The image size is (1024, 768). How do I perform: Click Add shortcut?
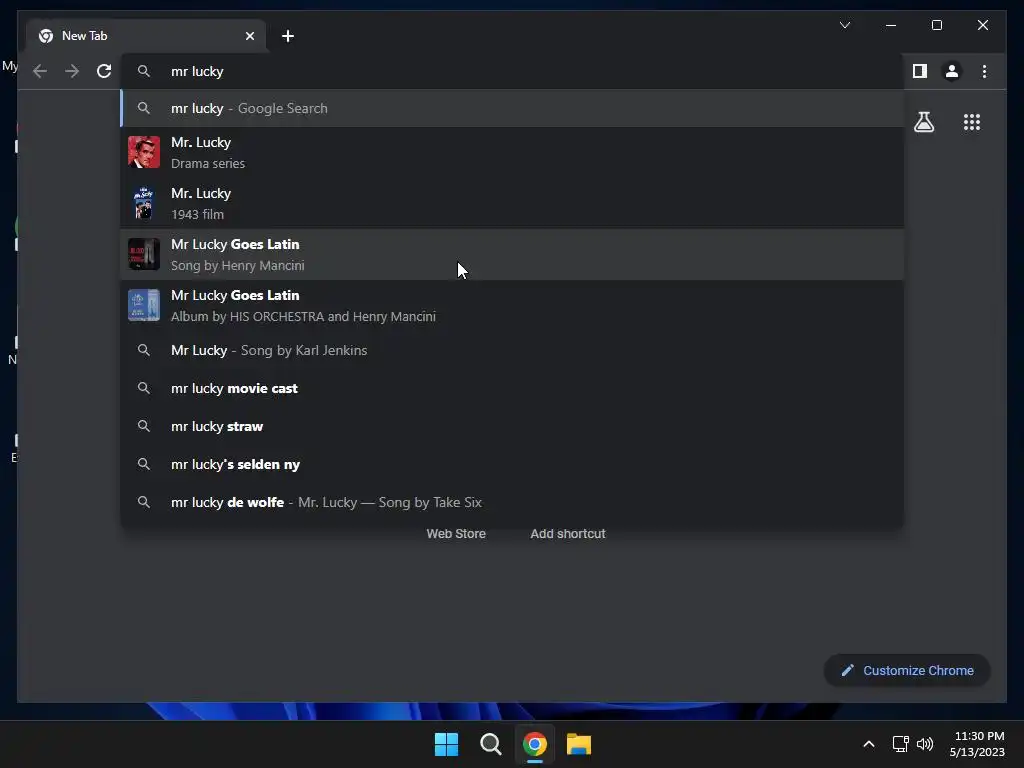pos(568,534)
